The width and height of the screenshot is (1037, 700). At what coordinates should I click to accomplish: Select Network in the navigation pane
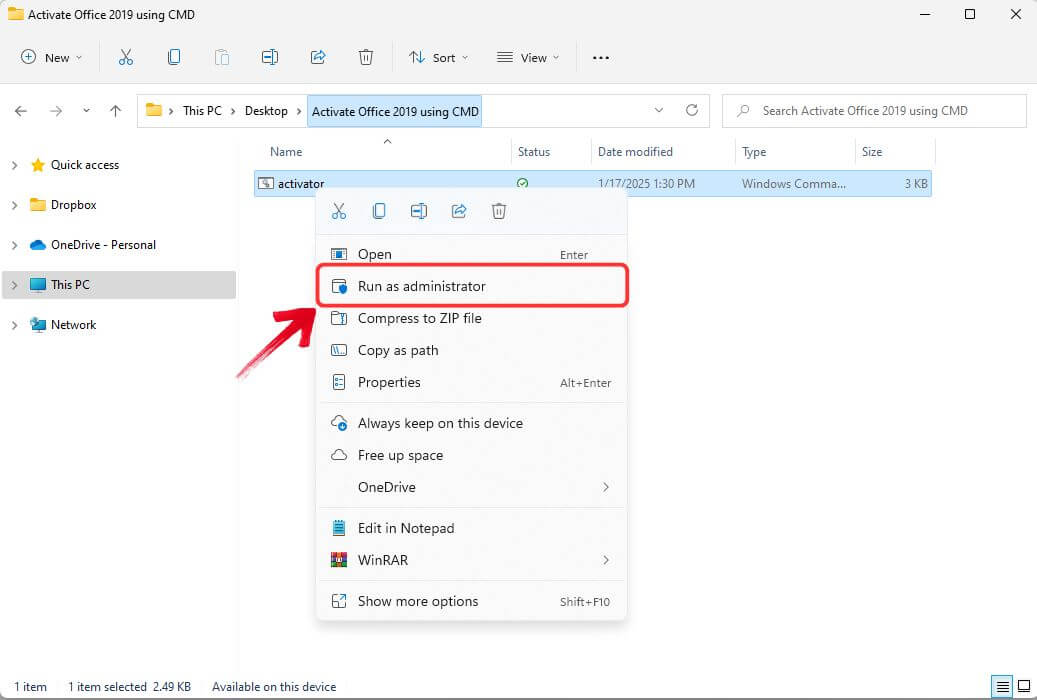pos(73,325)
